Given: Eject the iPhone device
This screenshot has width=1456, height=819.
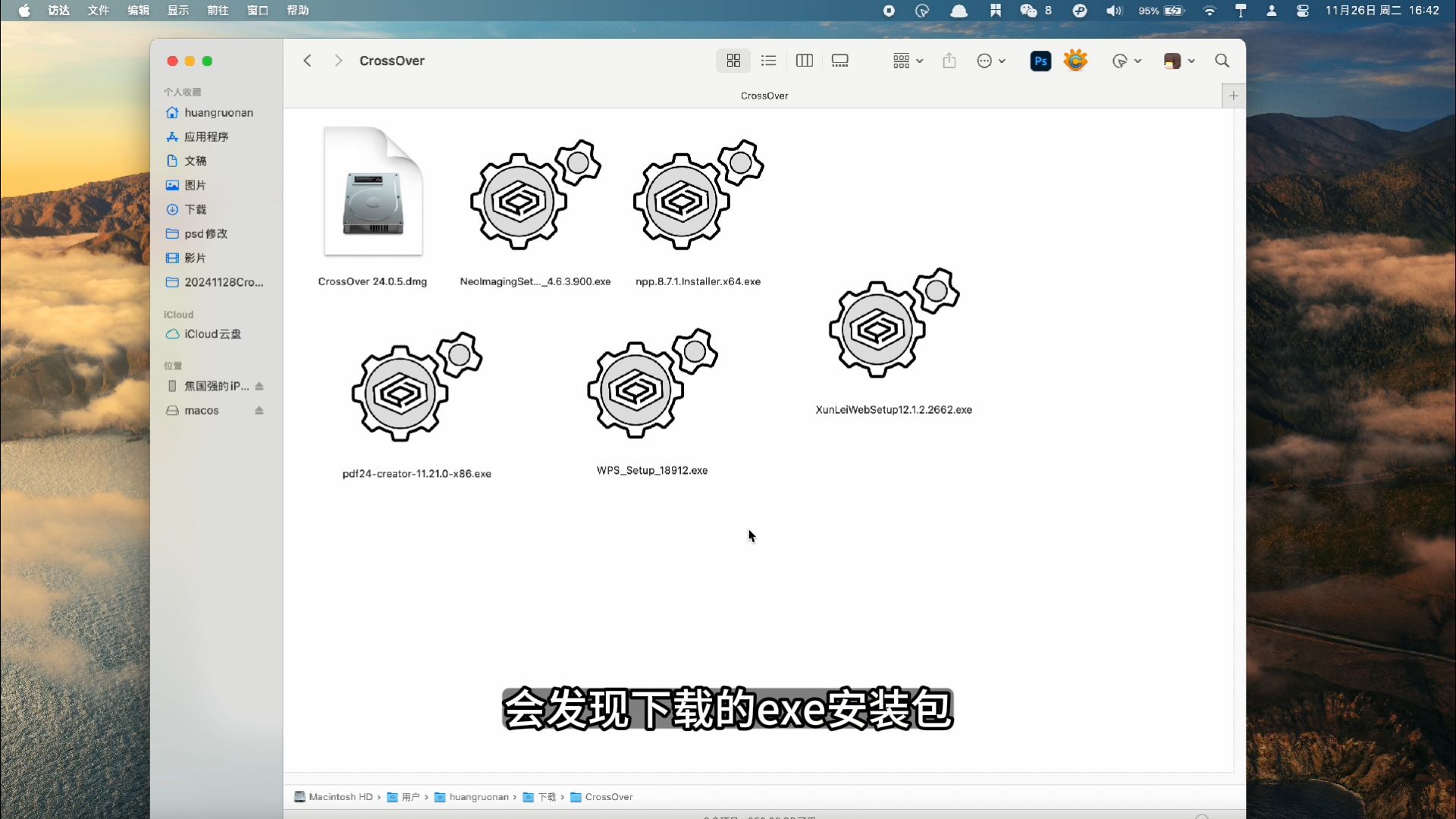Looking at the screenshot, I should (x=259, y=386).
